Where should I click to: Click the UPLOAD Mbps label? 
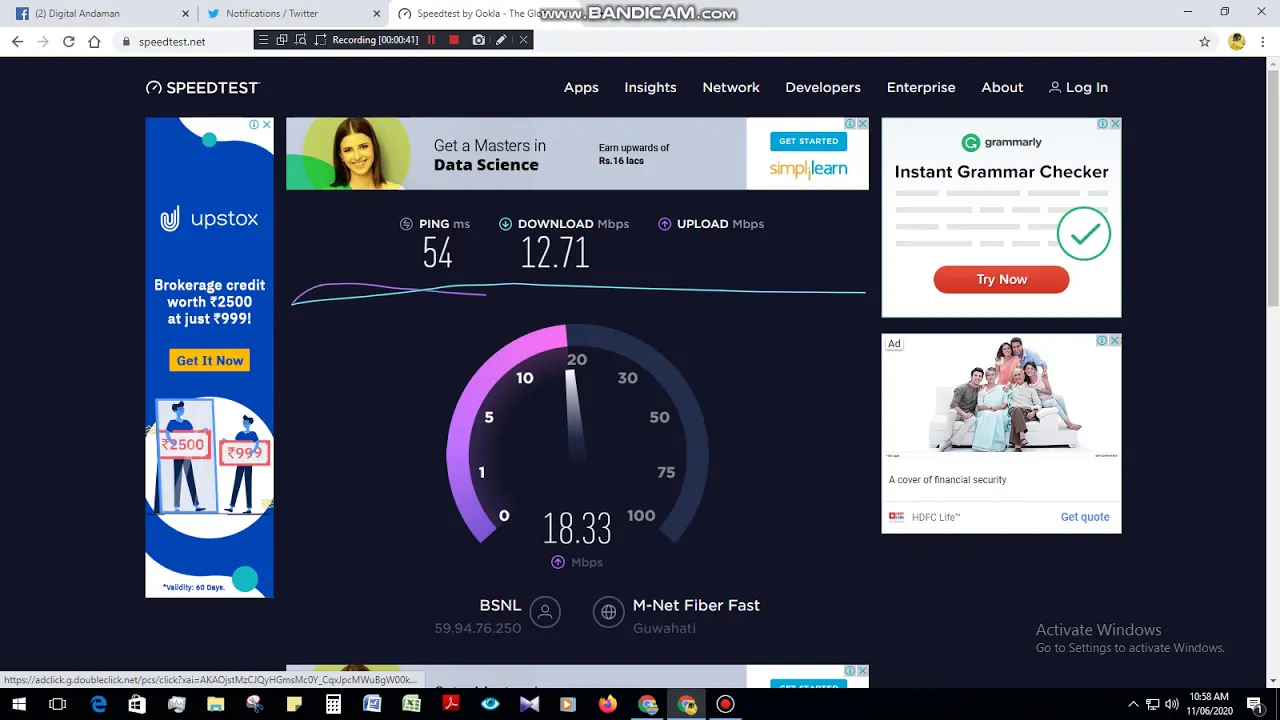coord(711,224)
